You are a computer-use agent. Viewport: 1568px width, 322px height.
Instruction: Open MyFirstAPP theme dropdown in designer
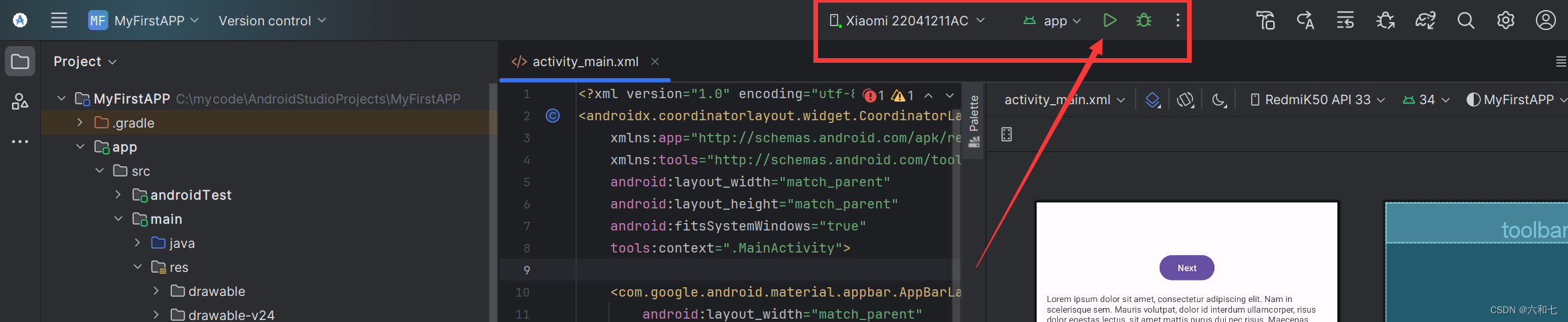[x=1516, y=100]
